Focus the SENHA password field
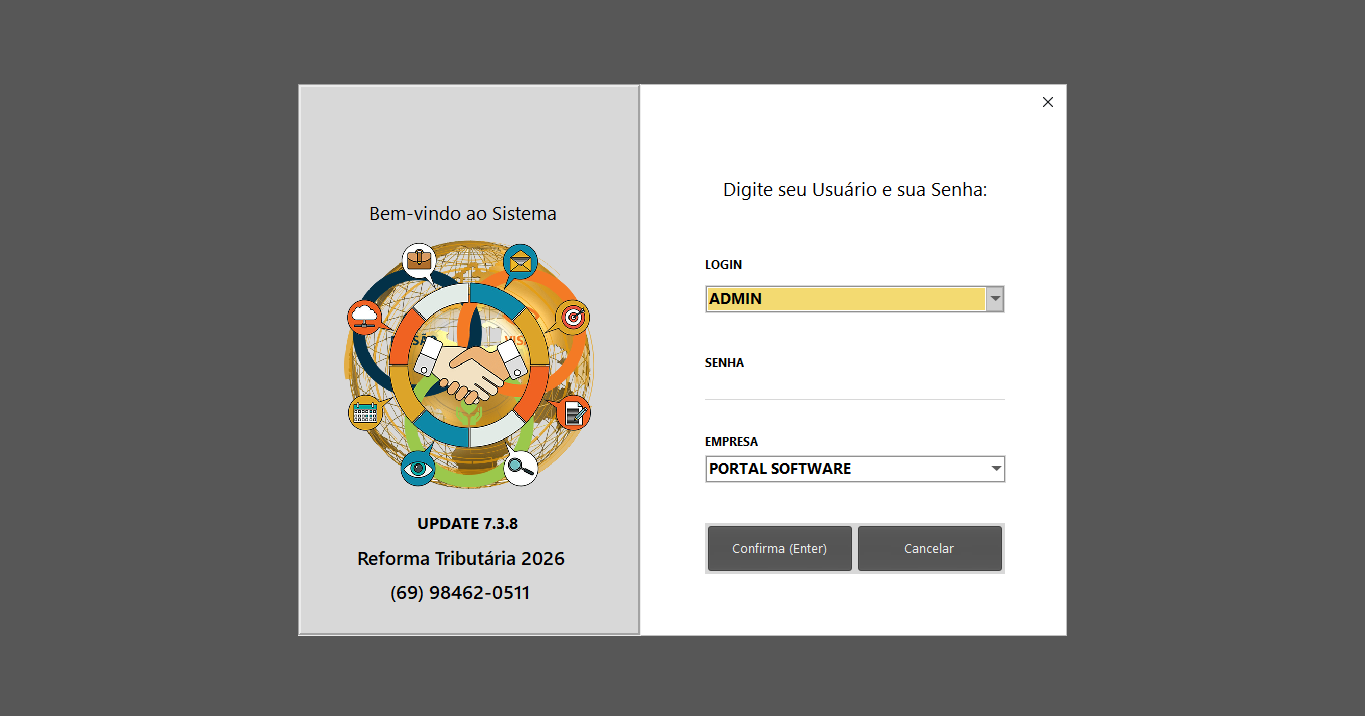This screenshot has height=716, width=1365. 855,386
